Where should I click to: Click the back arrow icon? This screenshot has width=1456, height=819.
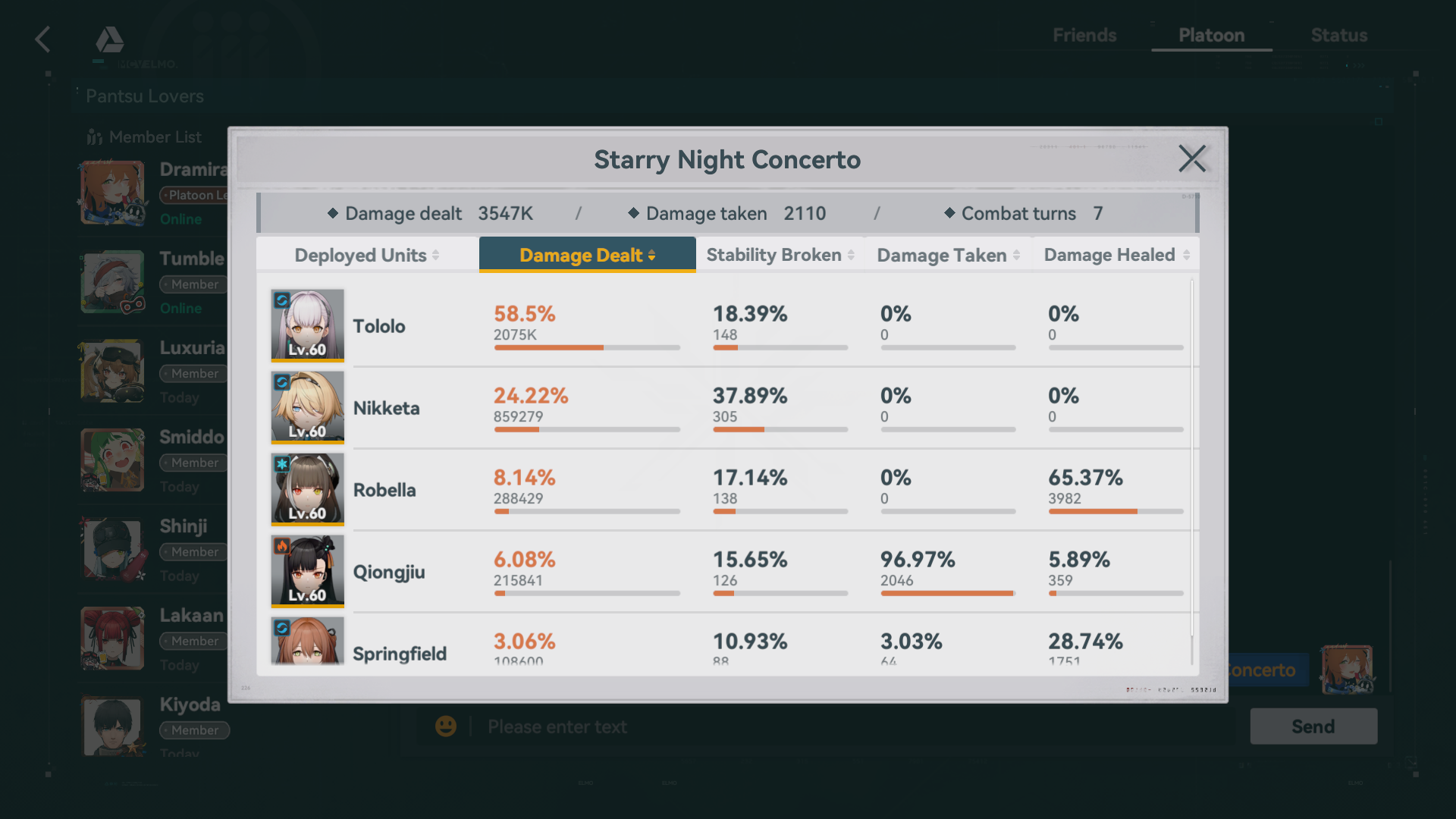coord(43,39)
